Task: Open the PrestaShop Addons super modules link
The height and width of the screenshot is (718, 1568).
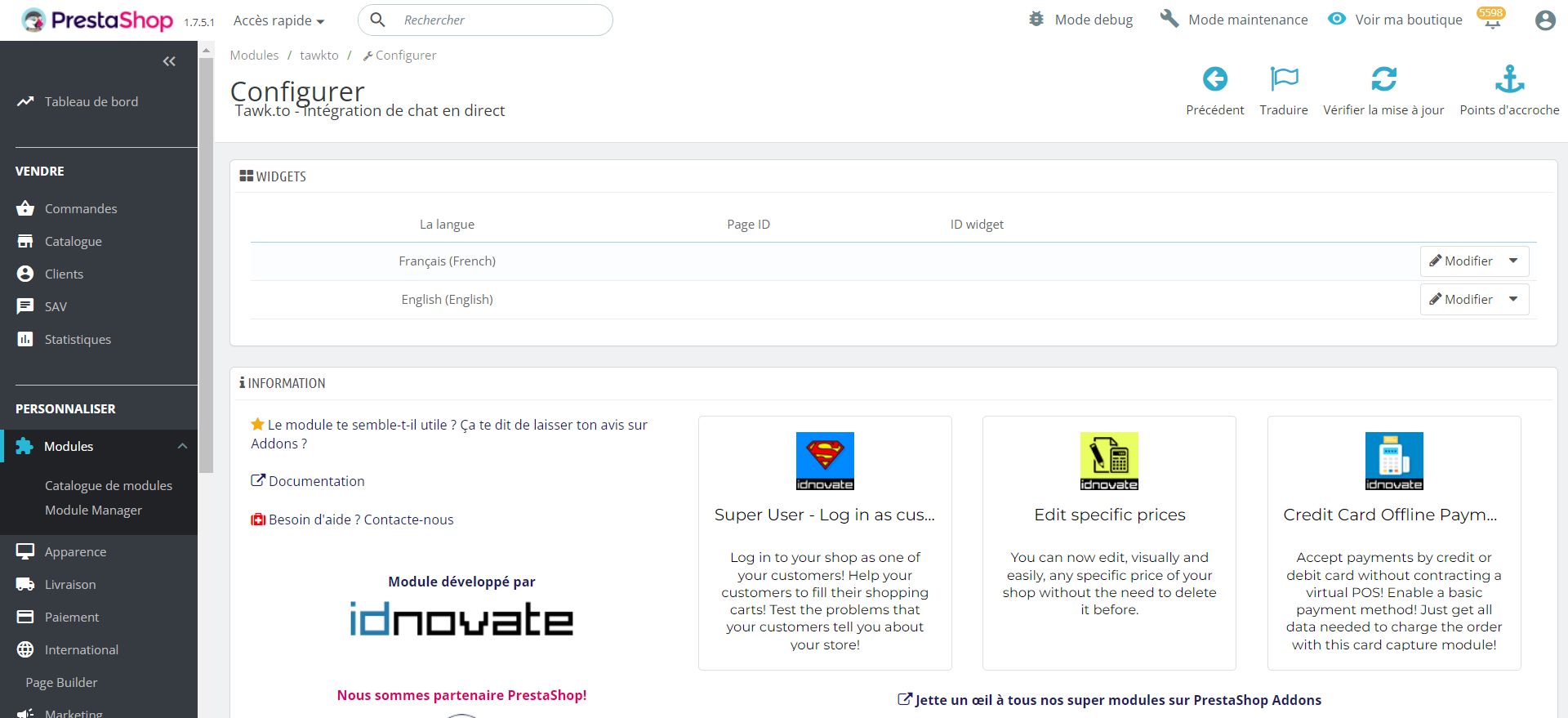Action: click(1109, 700)
